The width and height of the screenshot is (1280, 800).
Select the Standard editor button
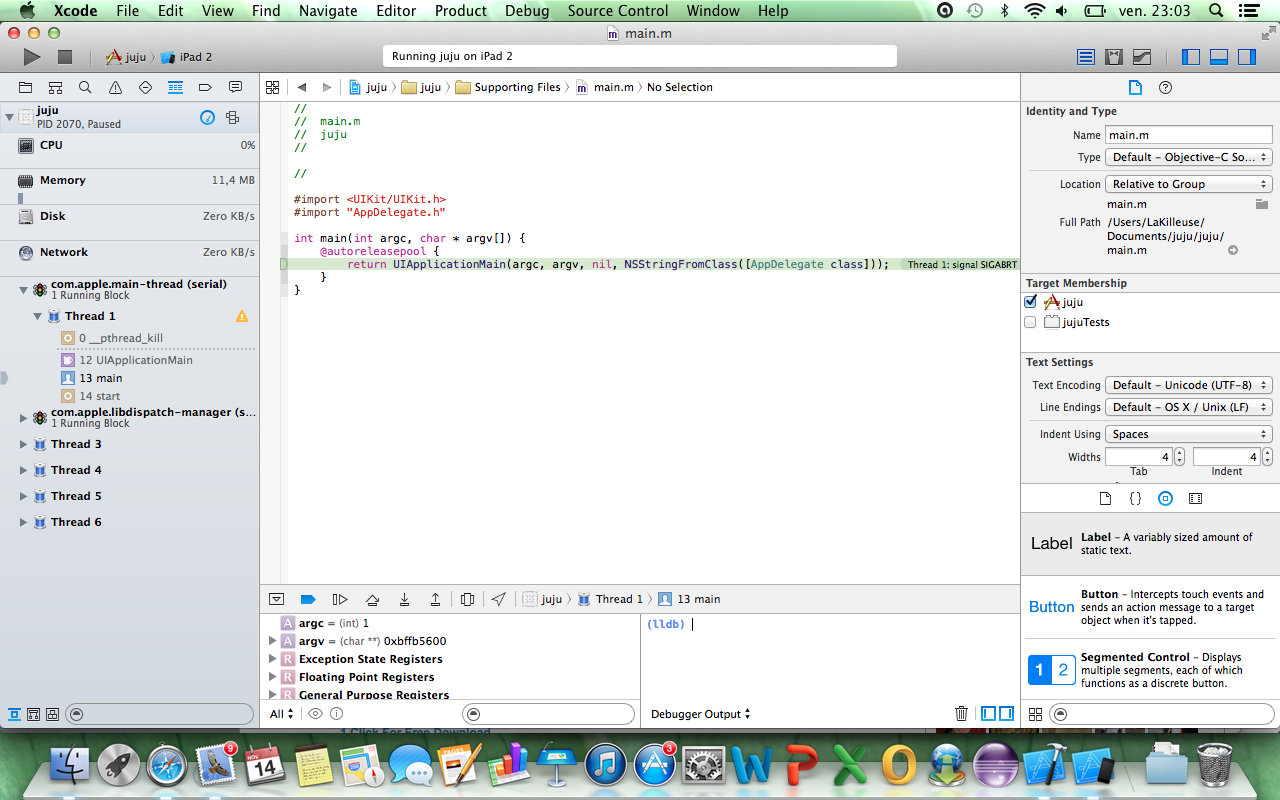[1085, 57]
